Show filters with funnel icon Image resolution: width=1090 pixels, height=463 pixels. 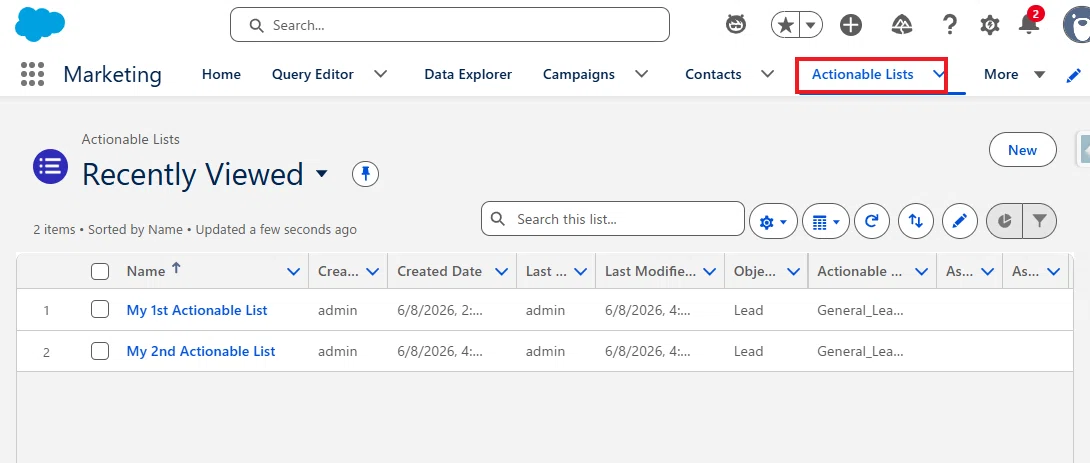click(x=1039, y=222)
